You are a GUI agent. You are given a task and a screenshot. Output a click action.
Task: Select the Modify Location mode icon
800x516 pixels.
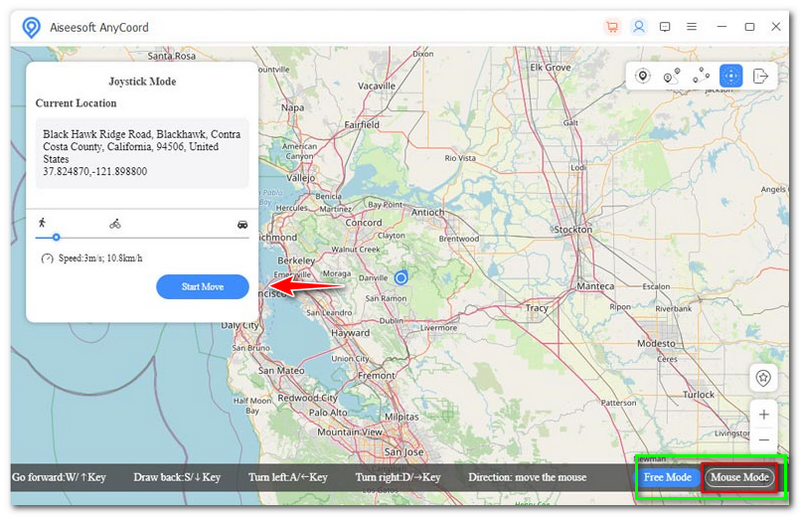(x=643, y=76)
